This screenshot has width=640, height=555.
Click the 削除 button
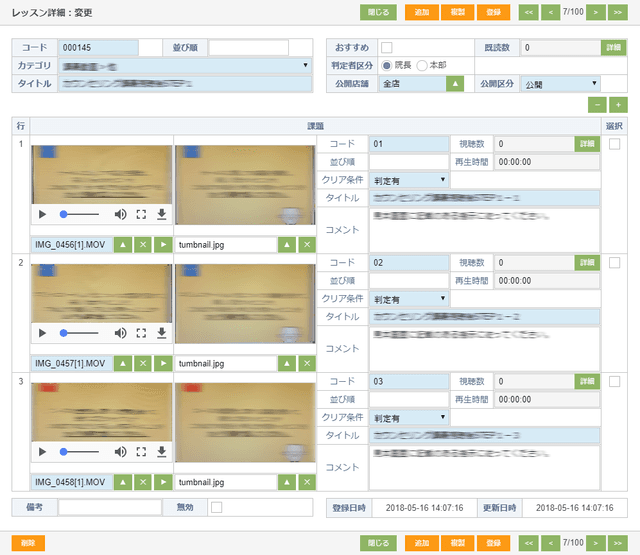[x=28, y=543]
